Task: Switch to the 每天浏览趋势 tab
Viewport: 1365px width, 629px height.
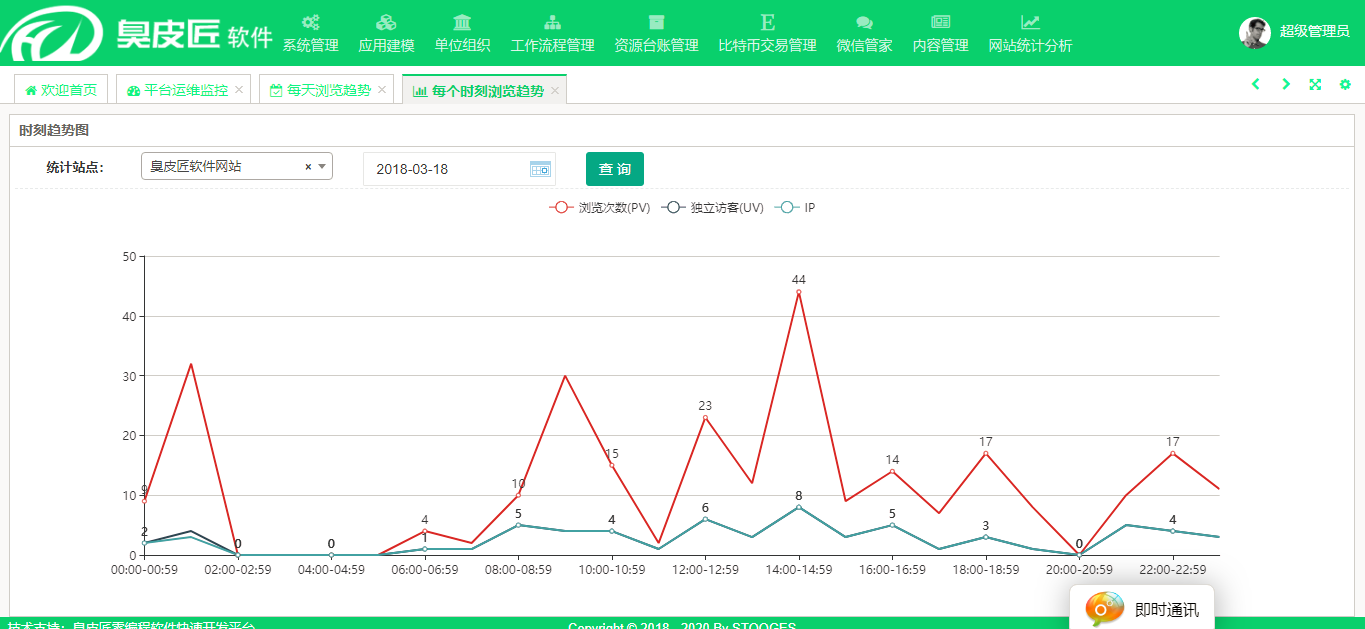Action: 318,90
